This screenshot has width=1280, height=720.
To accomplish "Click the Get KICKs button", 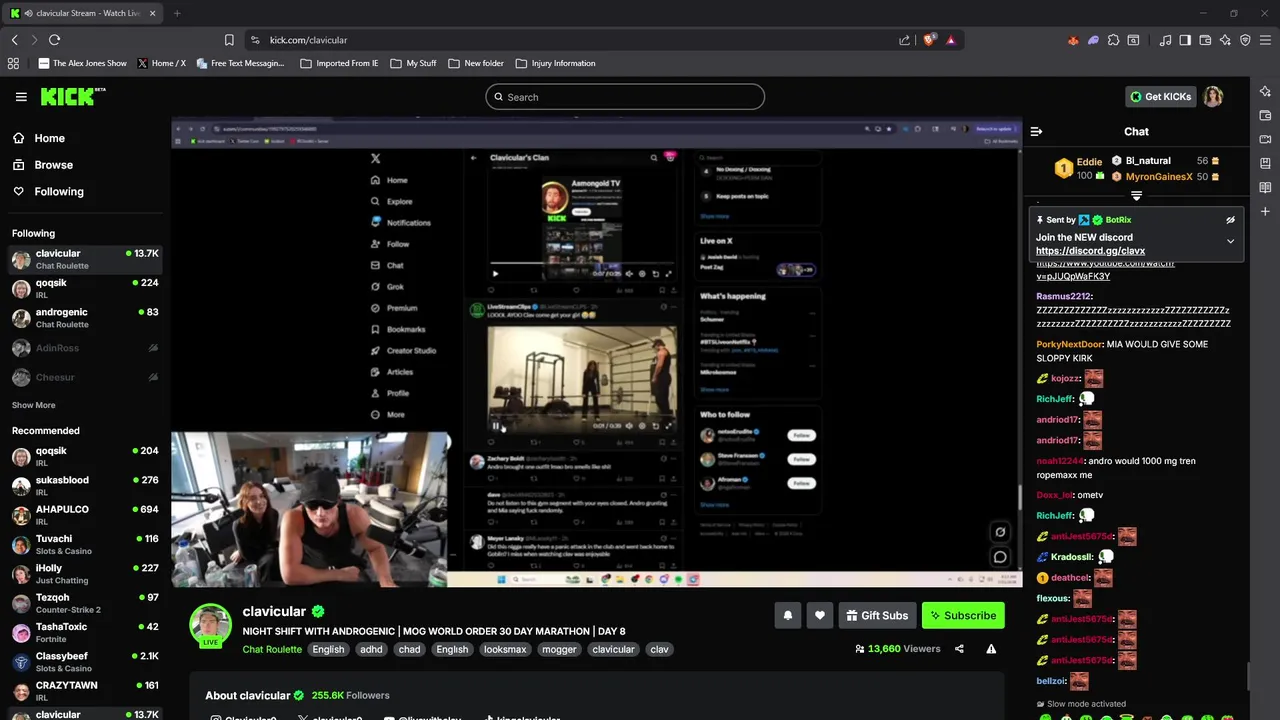I will (x=1160, y=97).
